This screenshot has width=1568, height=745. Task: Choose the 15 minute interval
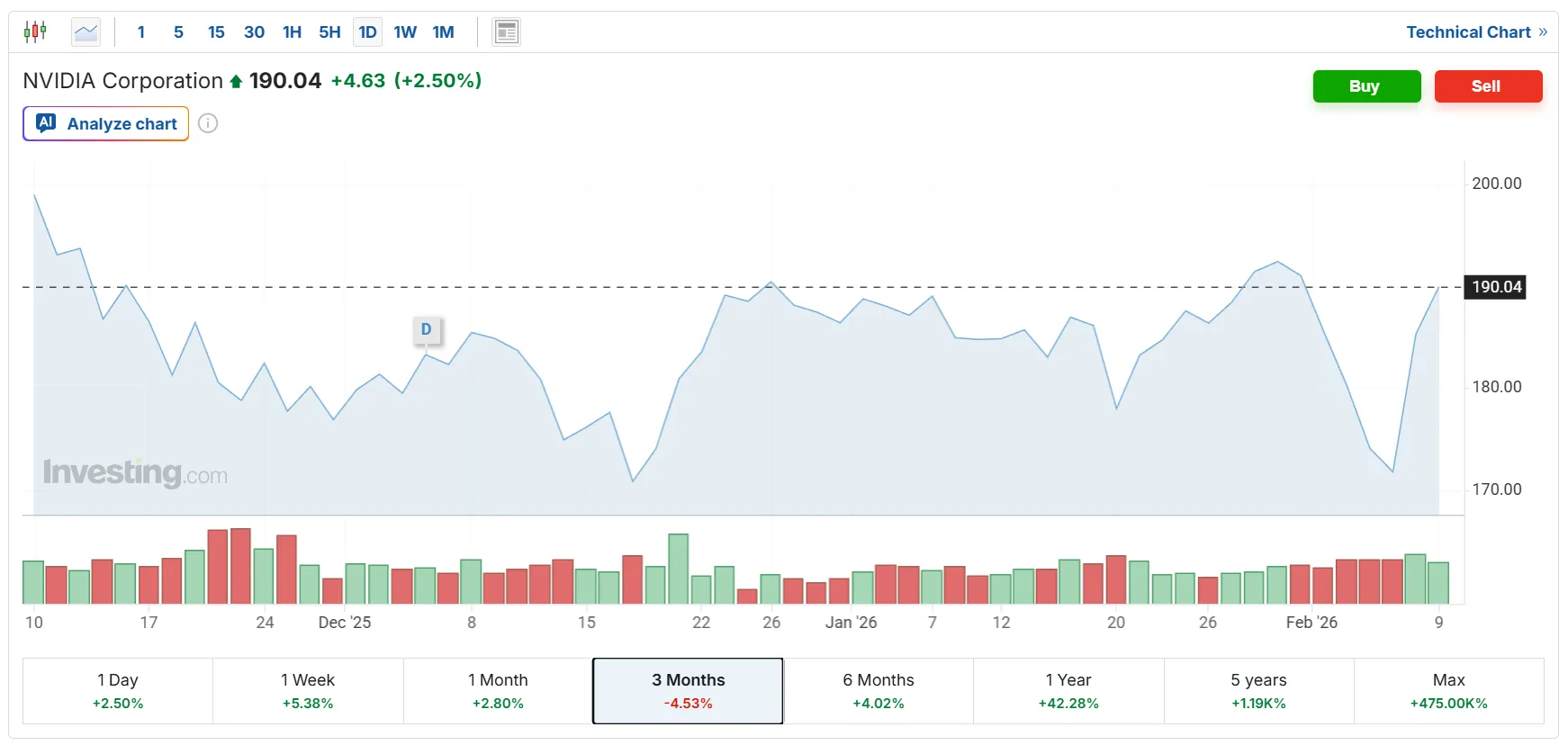click(216, 32)
